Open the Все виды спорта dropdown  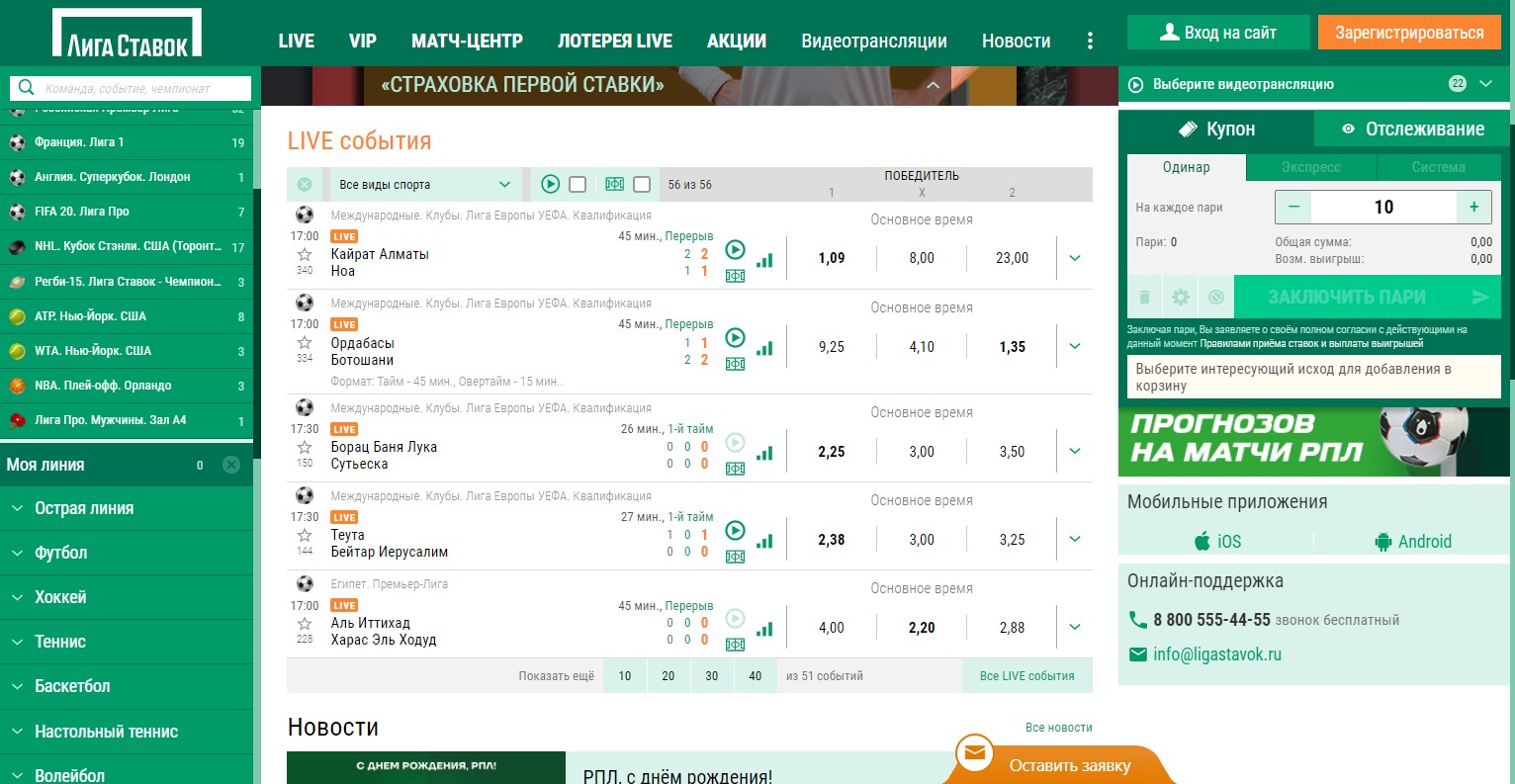[x=425, y=184]
